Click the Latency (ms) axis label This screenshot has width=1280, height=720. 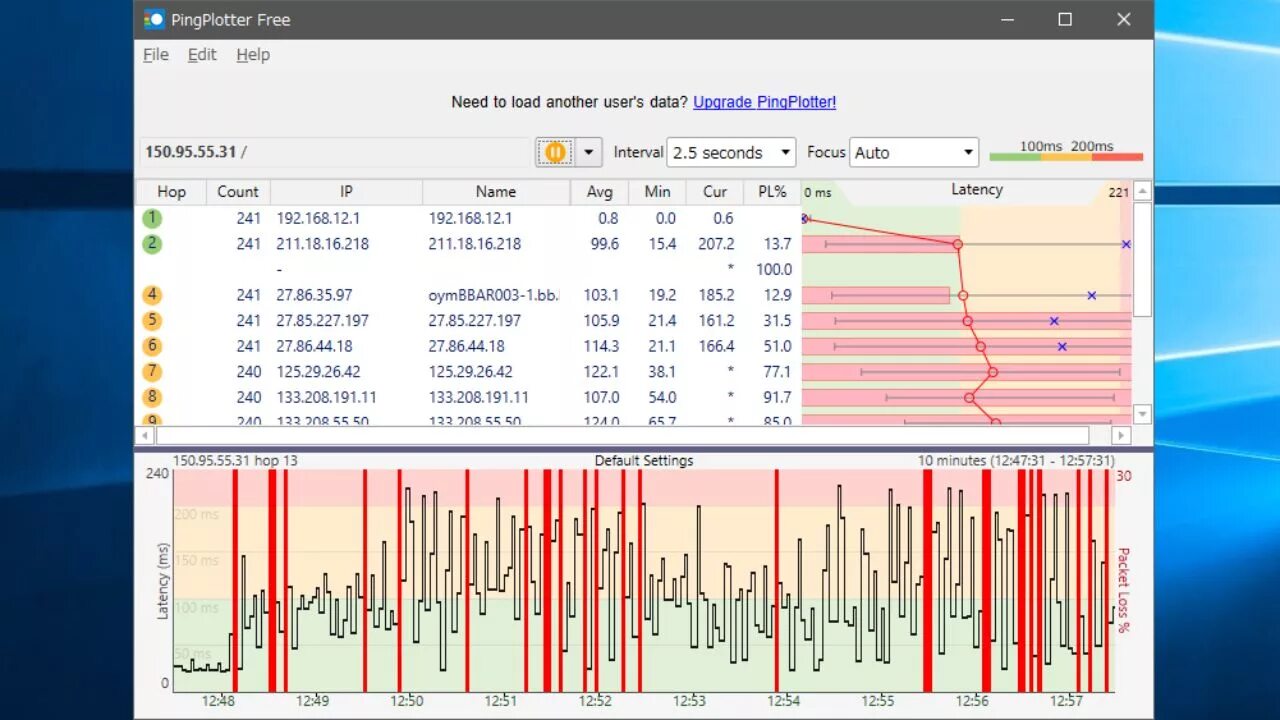(163, 581)
